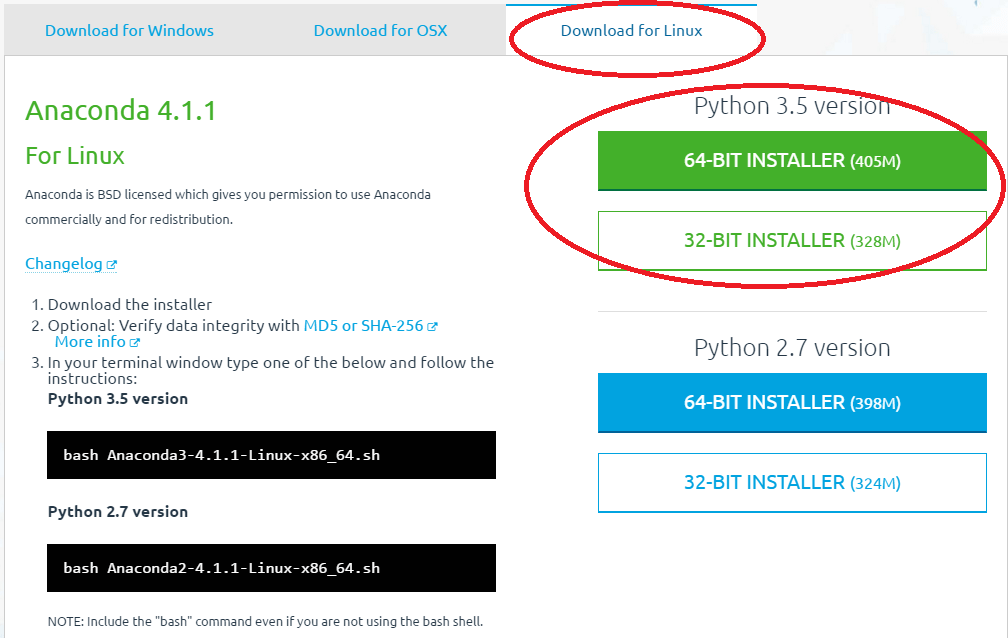The width and height of the screenshot is (1008, 638).
Task: Download the Python 2.7 32-bit installer
Action: point(792,482)
